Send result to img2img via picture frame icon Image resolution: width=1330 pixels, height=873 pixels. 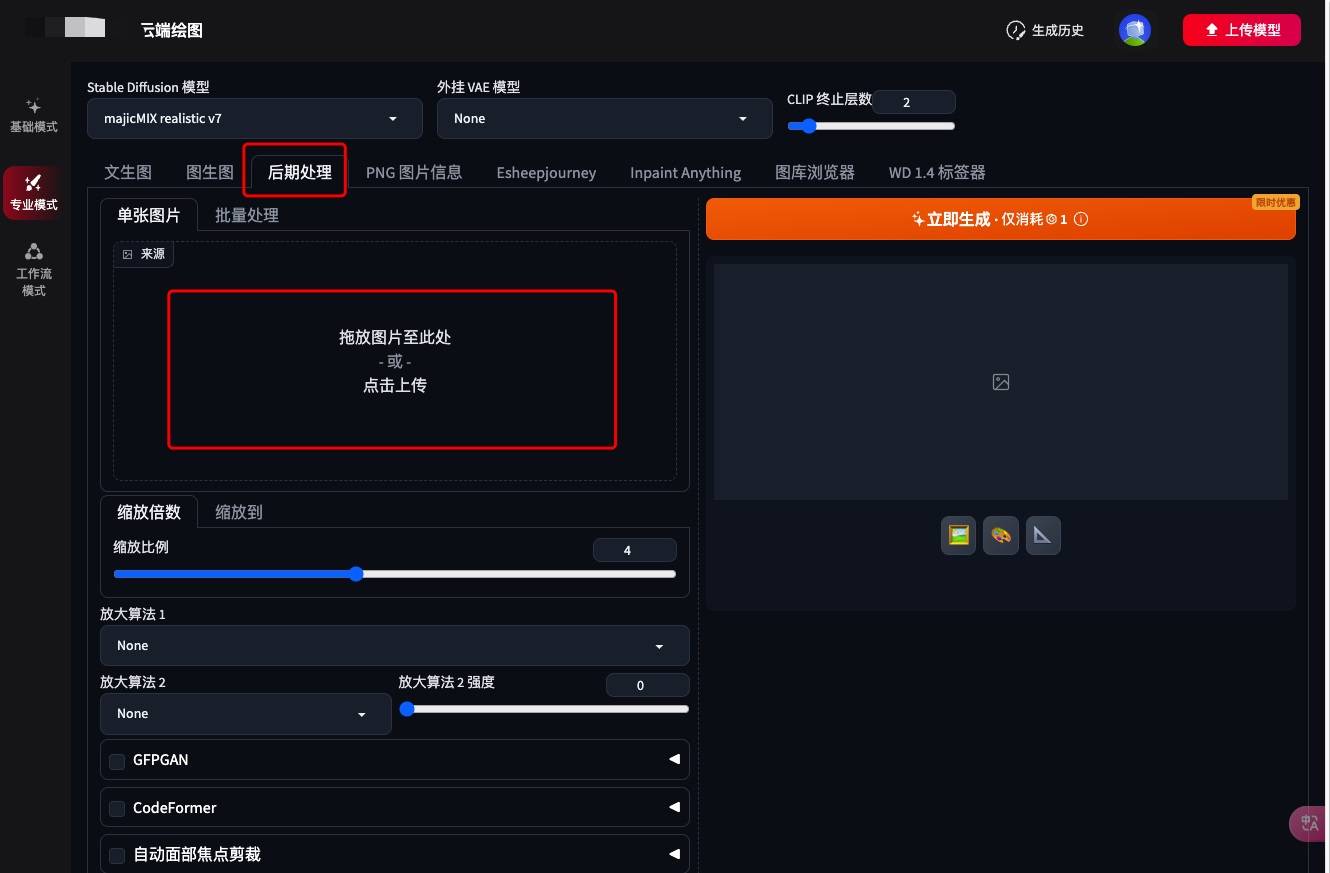coord(958,535)
